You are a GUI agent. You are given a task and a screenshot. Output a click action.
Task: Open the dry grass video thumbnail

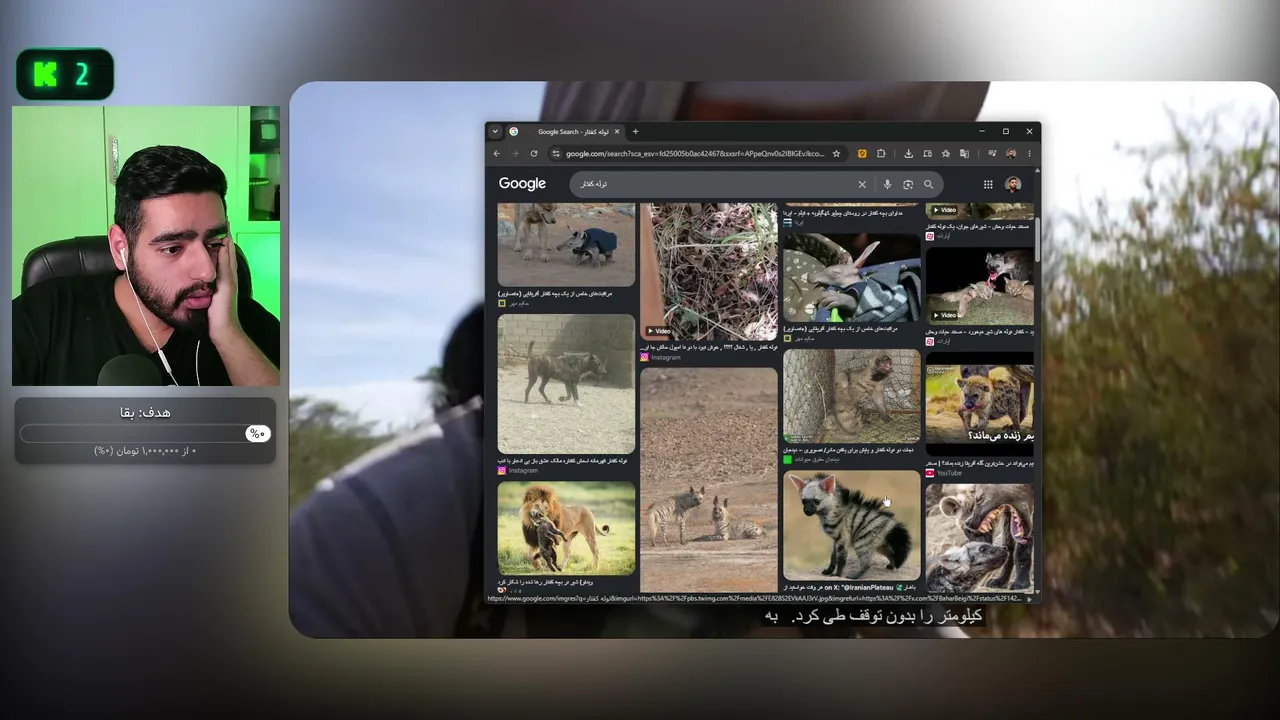[709, 272]
